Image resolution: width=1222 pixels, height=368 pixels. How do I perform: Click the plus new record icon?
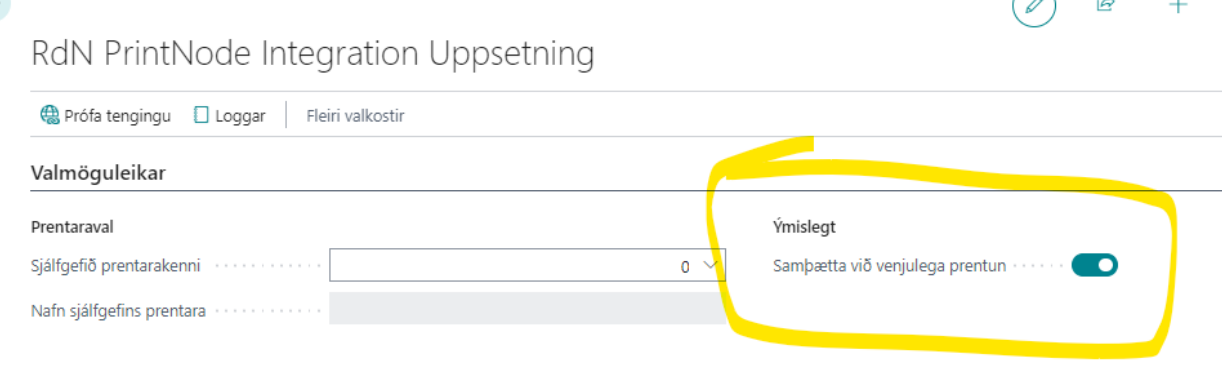pos(1179,5)
